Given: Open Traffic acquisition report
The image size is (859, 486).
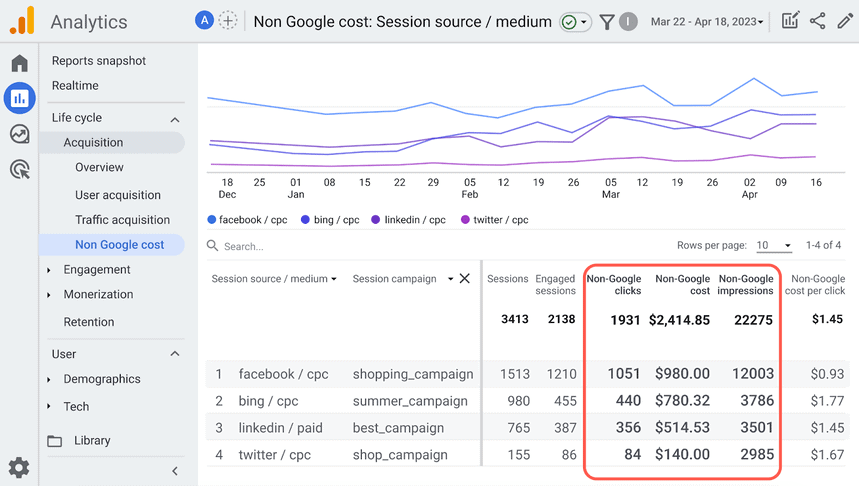Looking at the screenshot, I should coord(122,220).
